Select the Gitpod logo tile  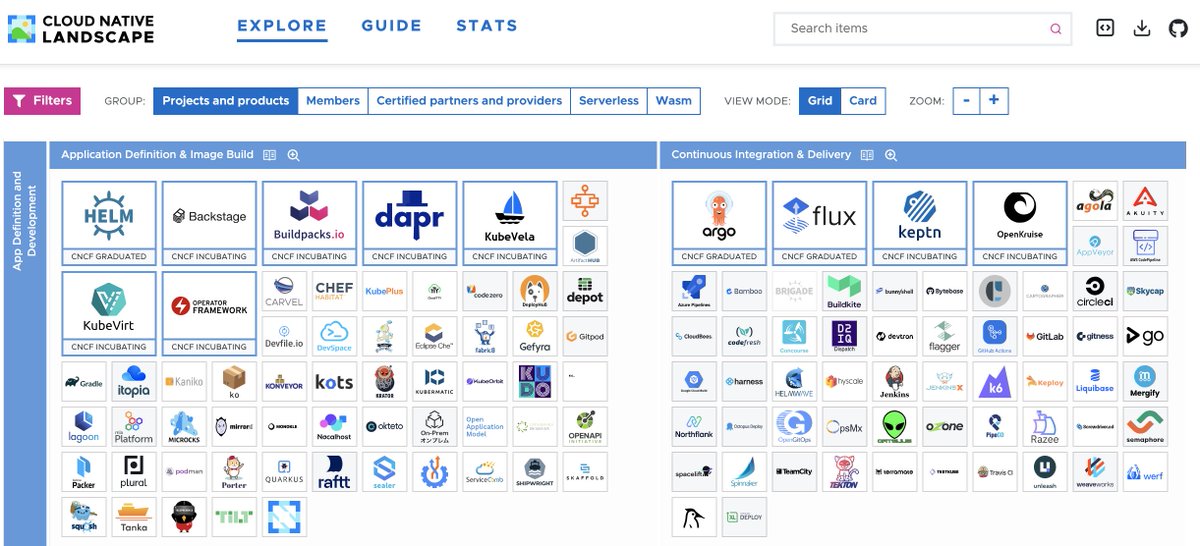[584, 336]
